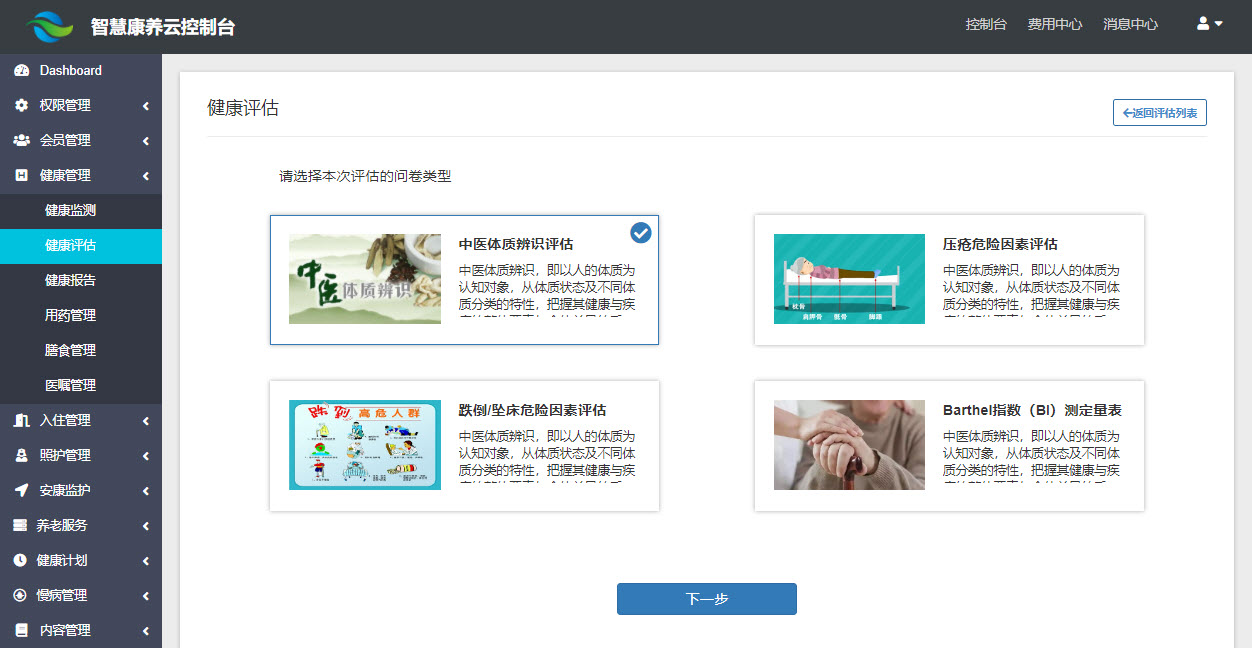1252x648 pixels.
Task: Open the user account dropdown
Action: 1209,24
